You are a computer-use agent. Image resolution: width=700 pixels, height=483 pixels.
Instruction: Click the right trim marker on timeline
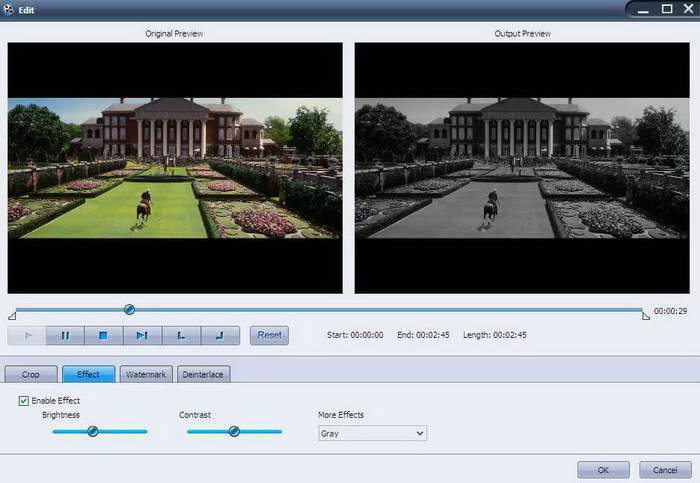click(646, 316)
